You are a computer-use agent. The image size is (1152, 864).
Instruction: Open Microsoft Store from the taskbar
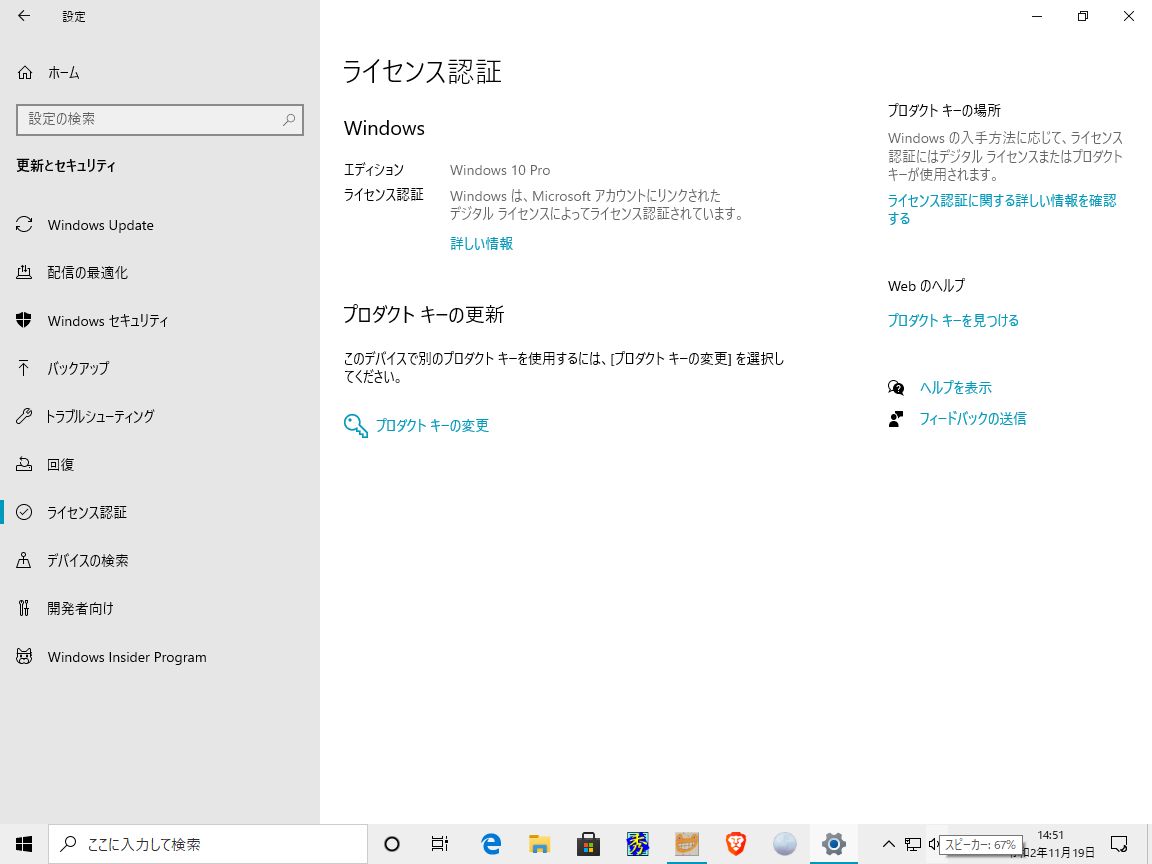pos(588,843)
